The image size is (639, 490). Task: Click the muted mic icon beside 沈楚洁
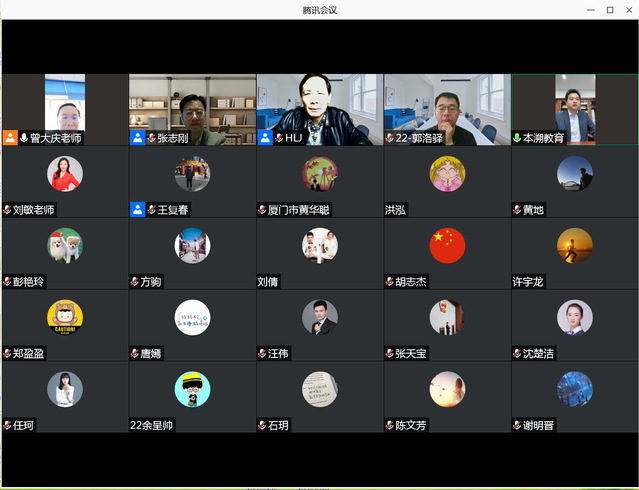(517, 354)
